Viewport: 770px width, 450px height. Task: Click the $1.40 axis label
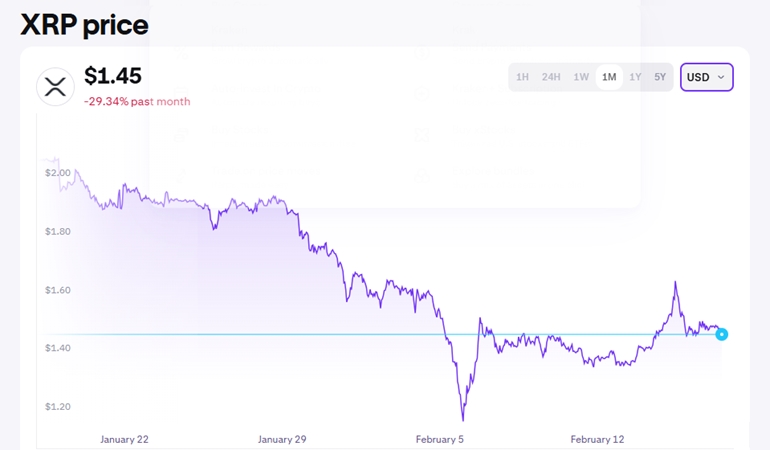pyautogui.click(x=58, y=348)
